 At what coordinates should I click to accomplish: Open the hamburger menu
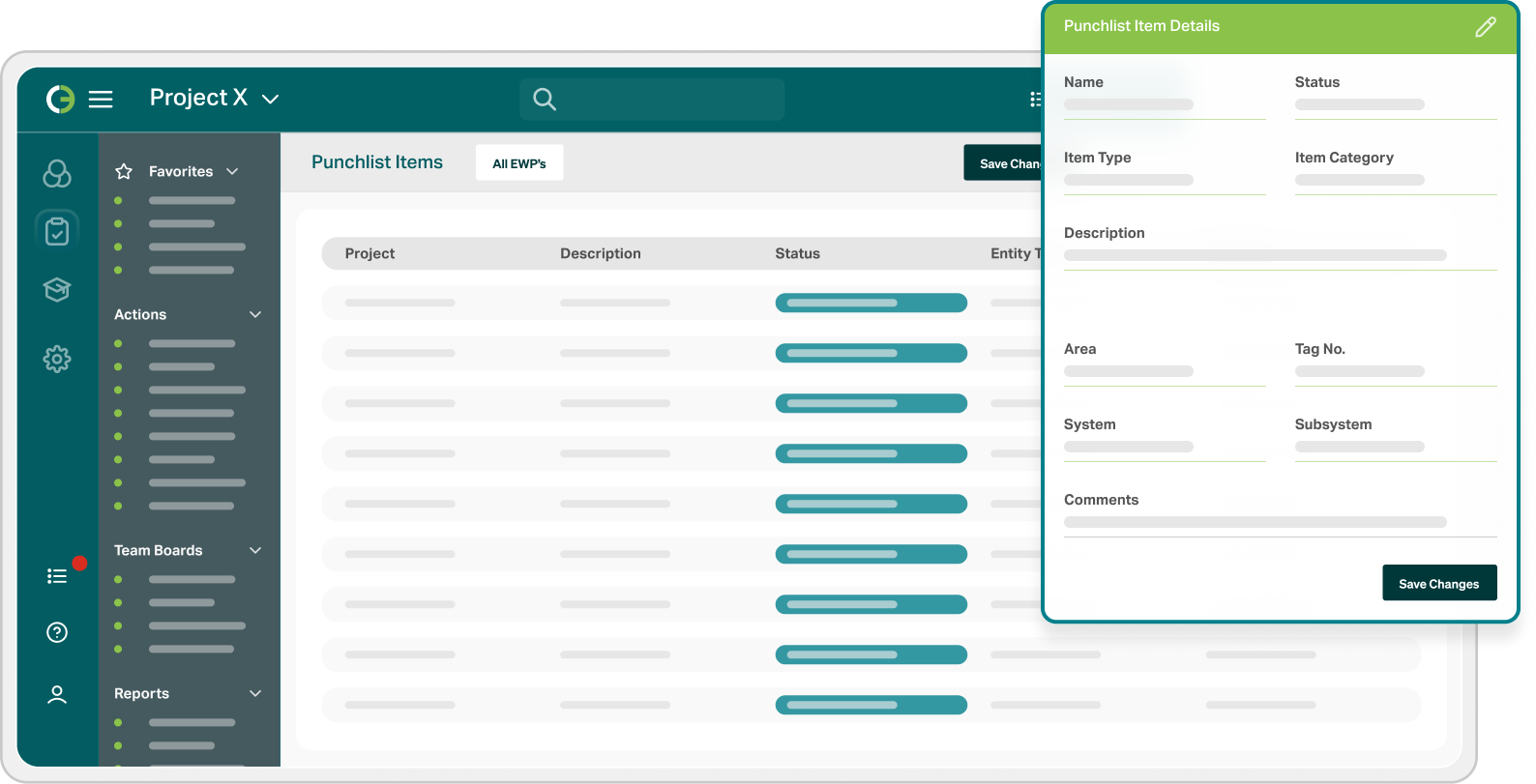101,100
